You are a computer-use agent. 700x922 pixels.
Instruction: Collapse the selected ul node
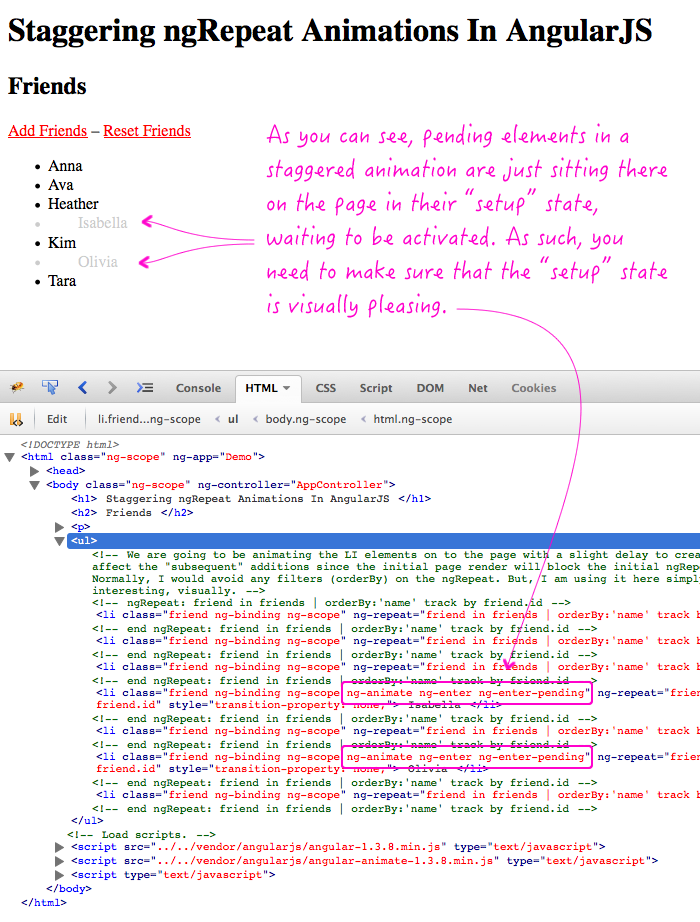59,541
